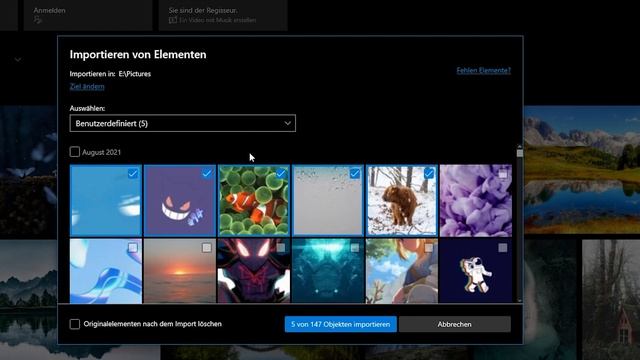Click the sunset over sea thumbnail

pyautogui.click(x=180, y=271)
